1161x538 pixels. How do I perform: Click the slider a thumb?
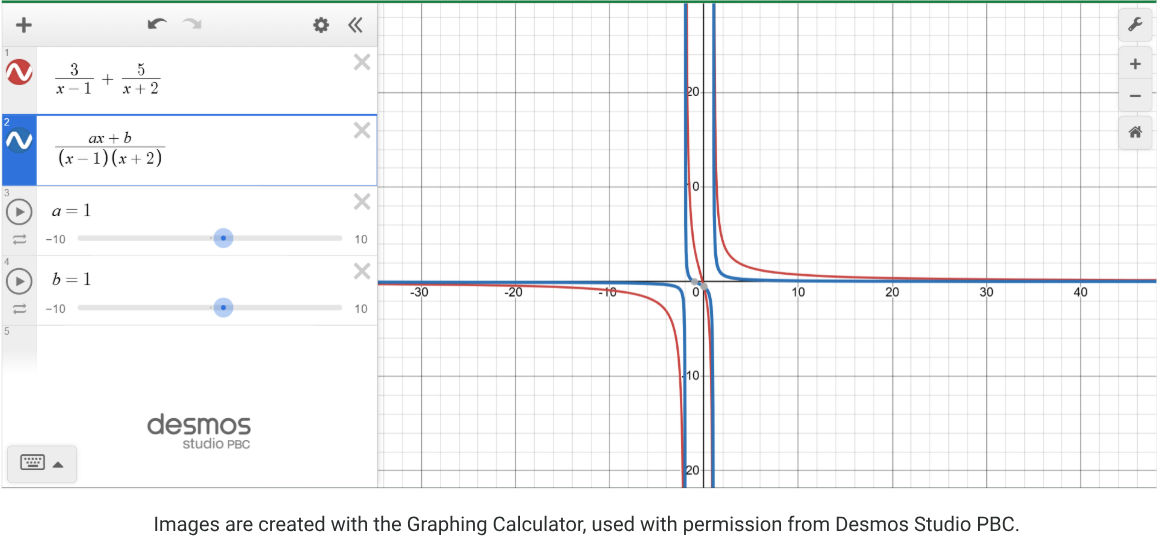[223, 238]
